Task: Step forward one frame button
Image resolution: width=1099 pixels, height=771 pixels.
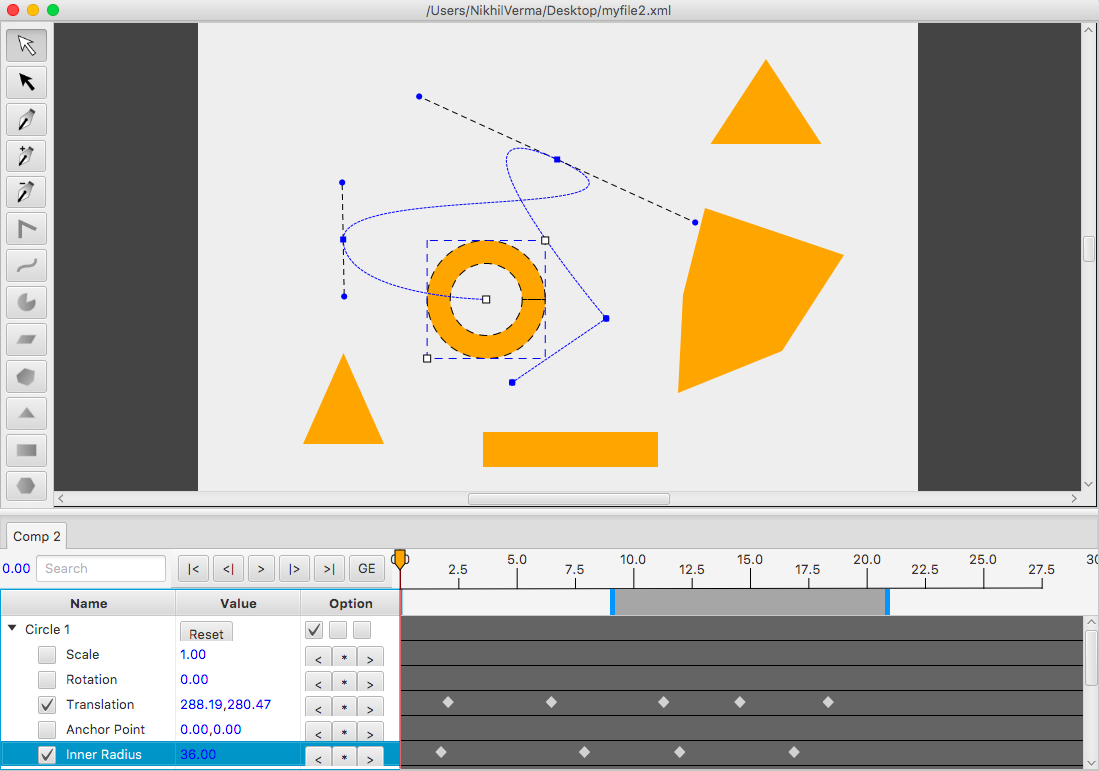Action: 294,568
